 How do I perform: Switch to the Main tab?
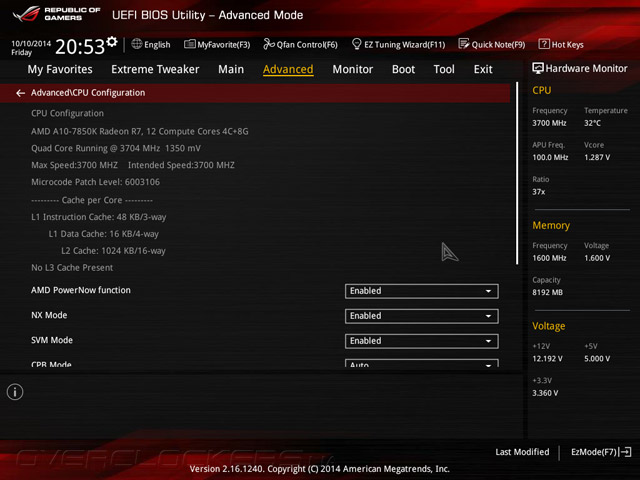231,69
